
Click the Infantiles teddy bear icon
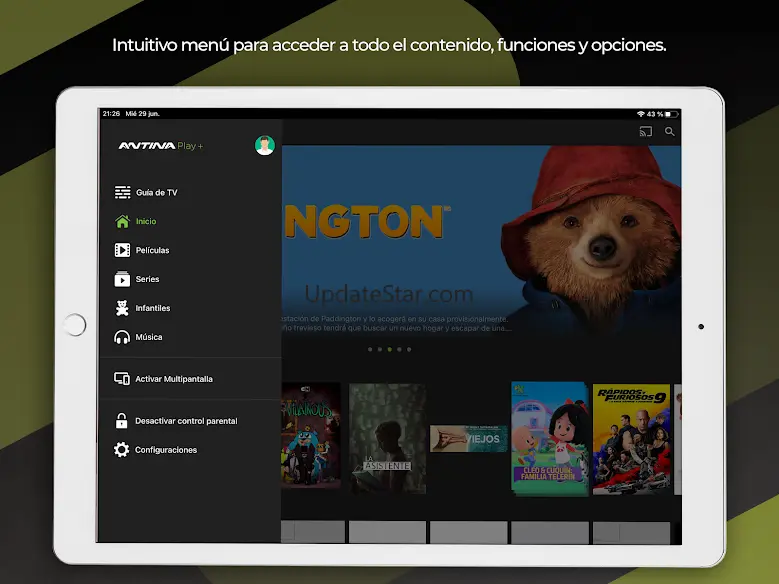122,308
